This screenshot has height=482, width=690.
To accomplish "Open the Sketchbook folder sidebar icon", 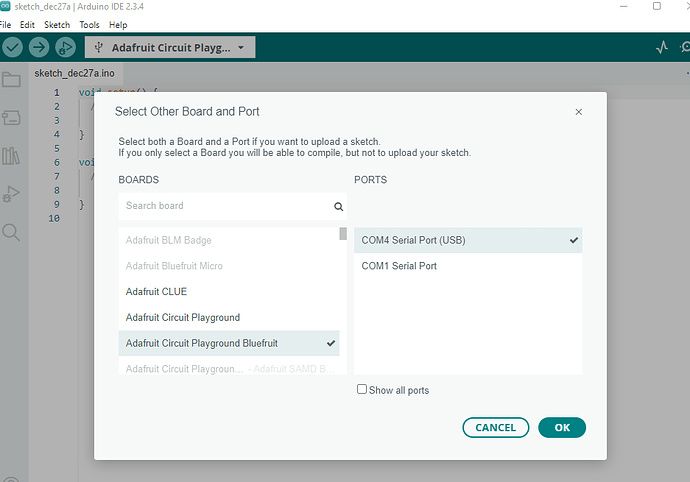I will [x=11, y=80].
